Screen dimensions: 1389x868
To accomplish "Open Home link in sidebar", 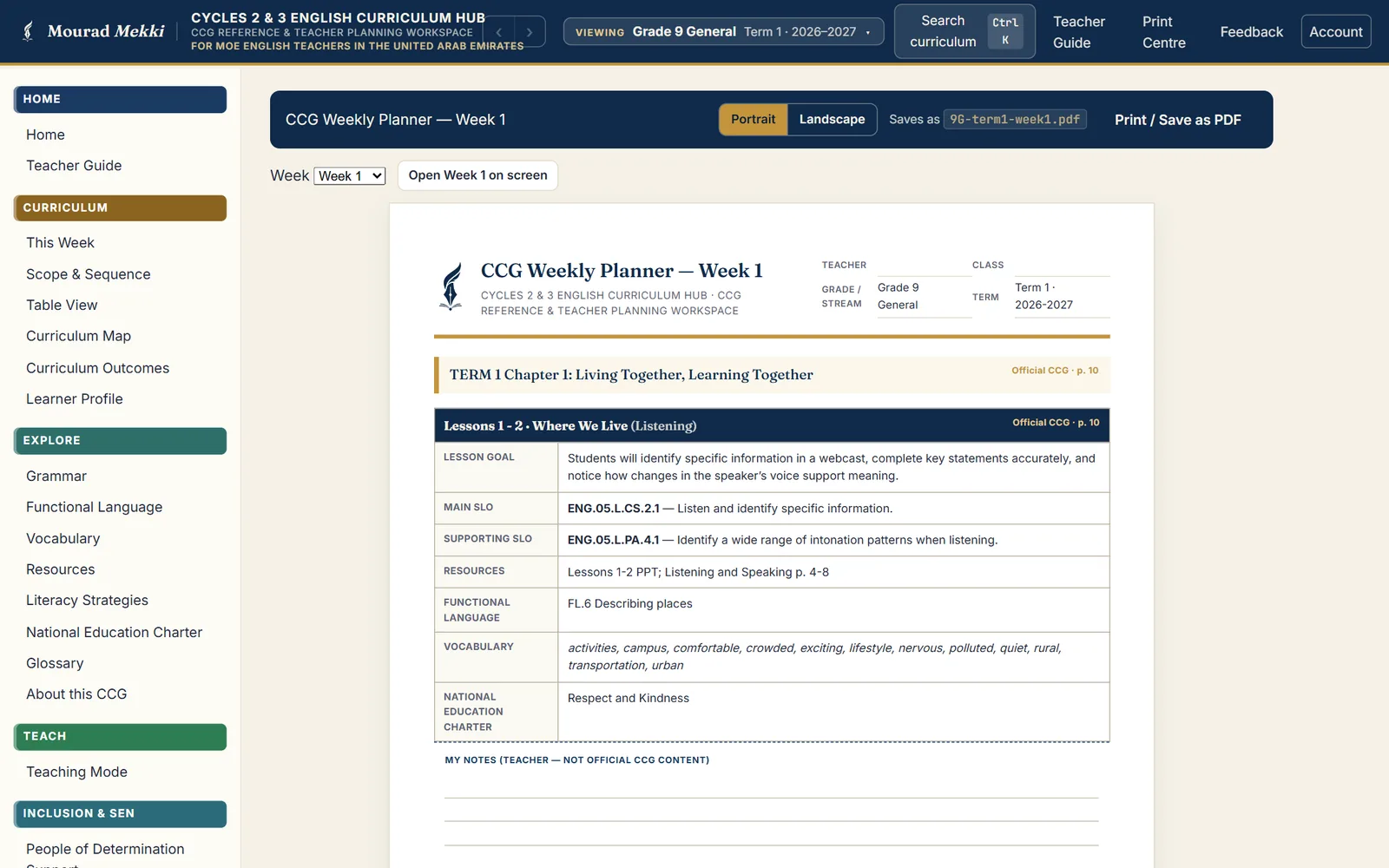I will [45, 135].
